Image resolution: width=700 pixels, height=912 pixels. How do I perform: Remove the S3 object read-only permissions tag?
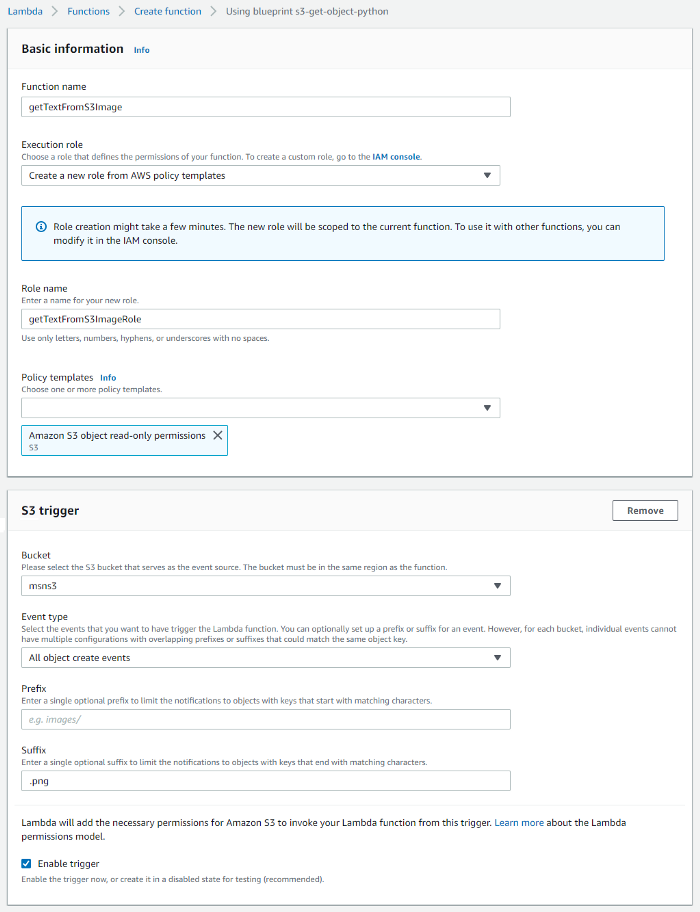tap(218, 436)
